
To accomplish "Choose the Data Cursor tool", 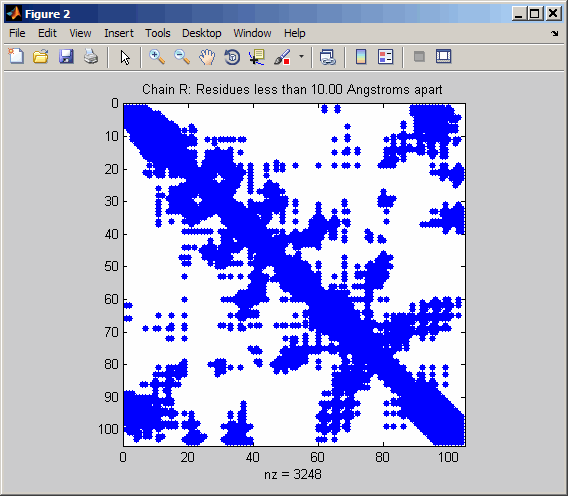I will click(x=257, y=57).
